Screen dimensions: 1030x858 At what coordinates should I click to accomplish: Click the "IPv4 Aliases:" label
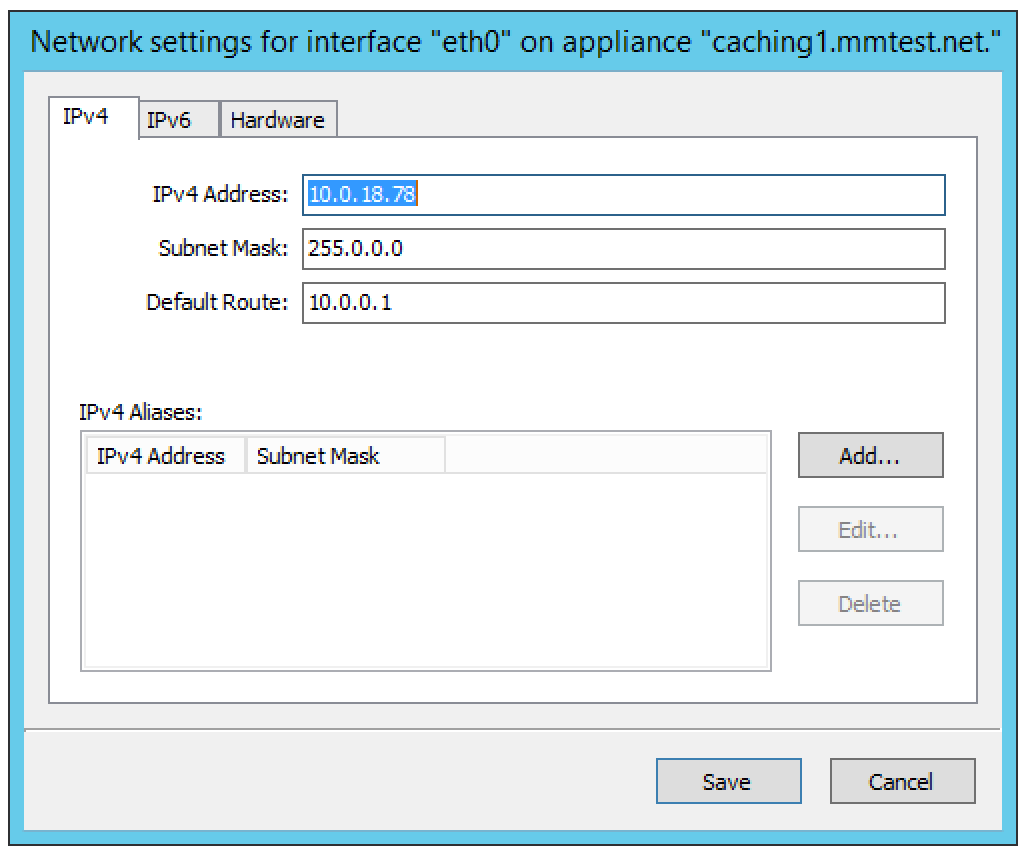[141, 410]
